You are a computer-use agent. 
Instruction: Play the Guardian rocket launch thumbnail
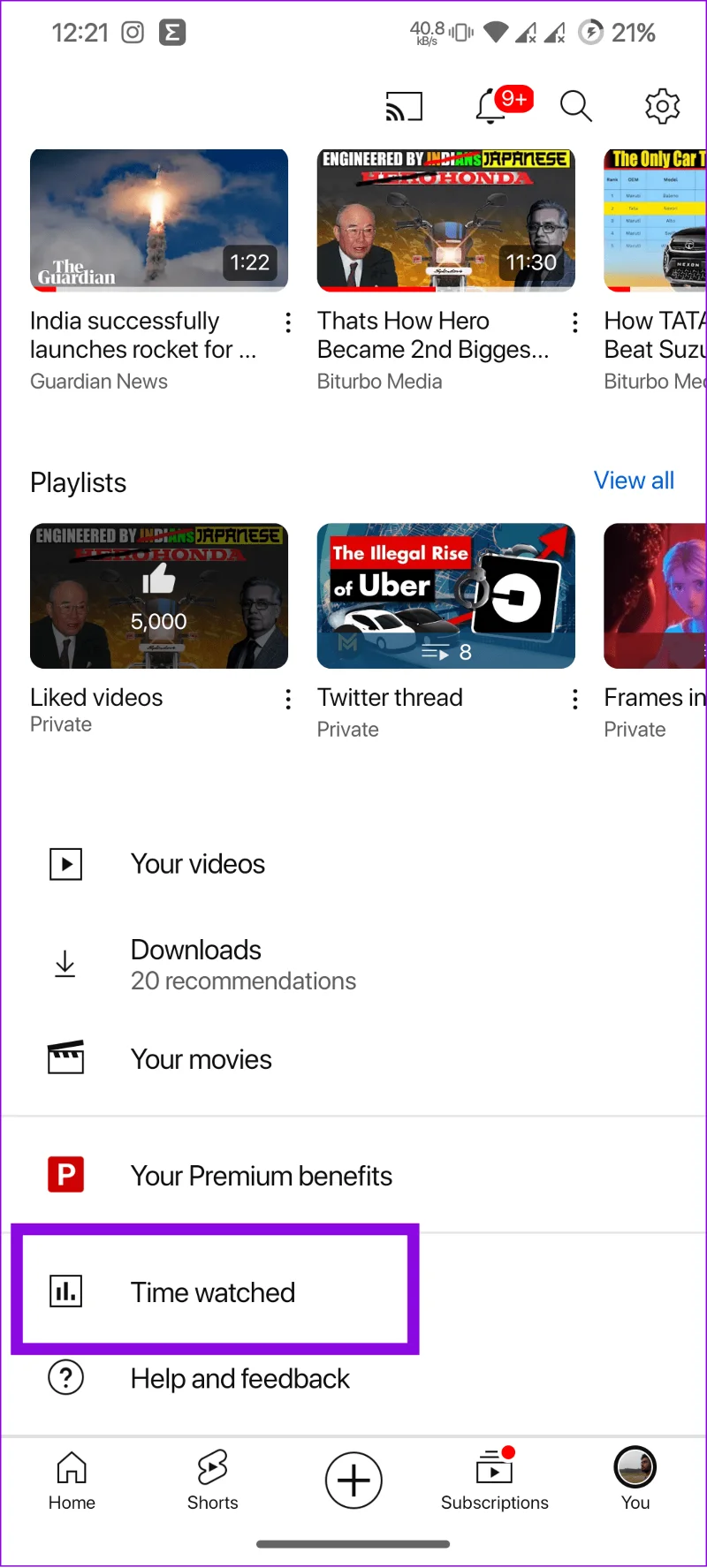pyautogui.click(x=159, y=220)
